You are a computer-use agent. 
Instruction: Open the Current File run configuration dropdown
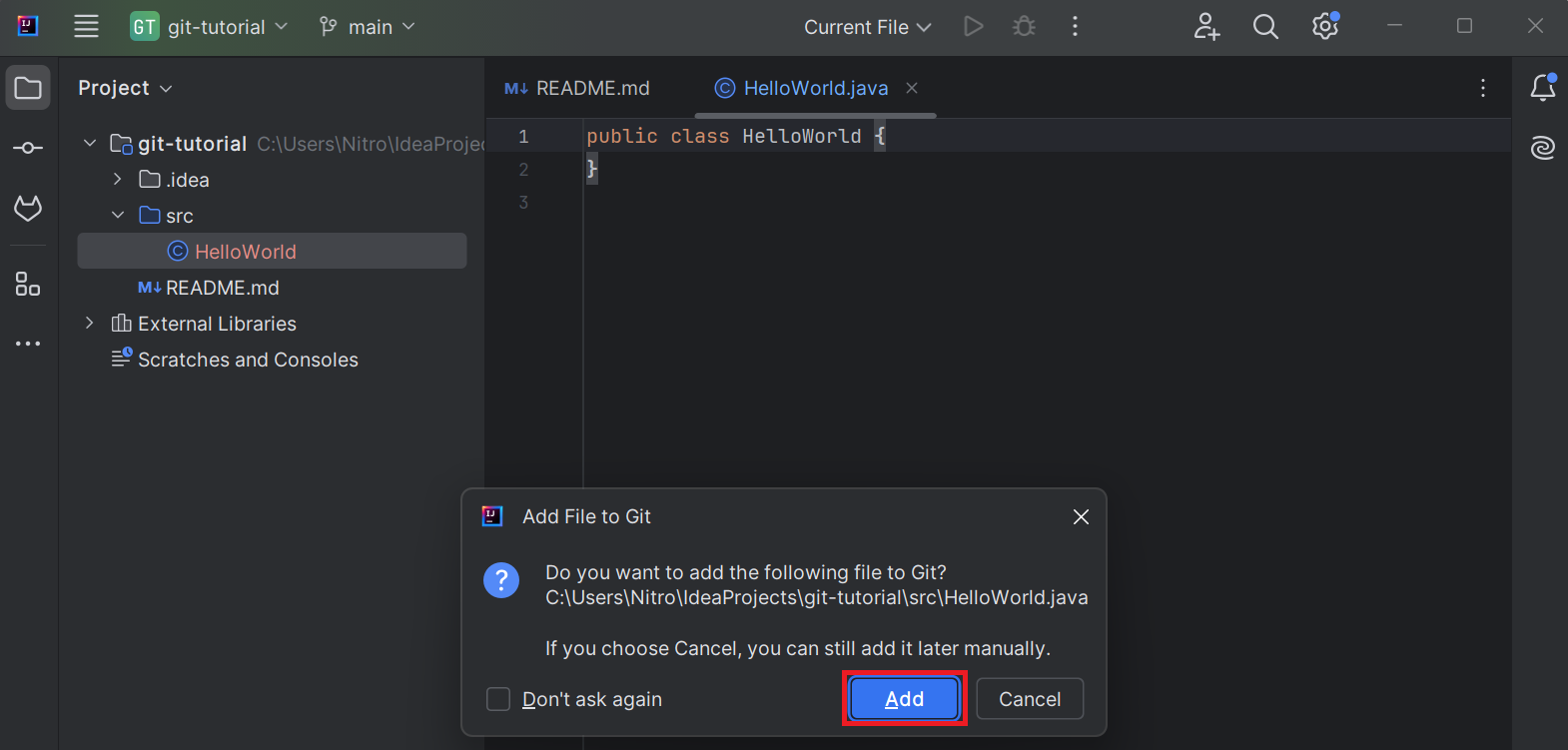coord(867,27)
